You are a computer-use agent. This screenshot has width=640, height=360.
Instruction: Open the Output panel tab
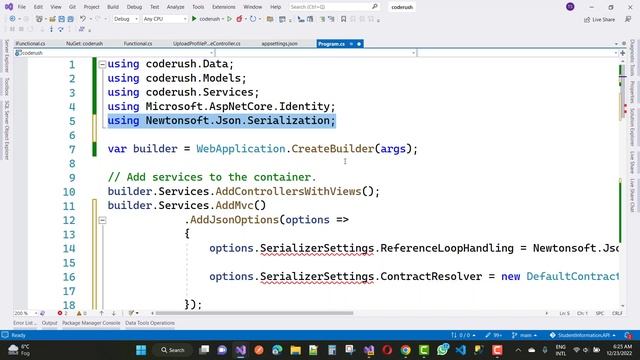pyautogui.click(x=49, y=323)
